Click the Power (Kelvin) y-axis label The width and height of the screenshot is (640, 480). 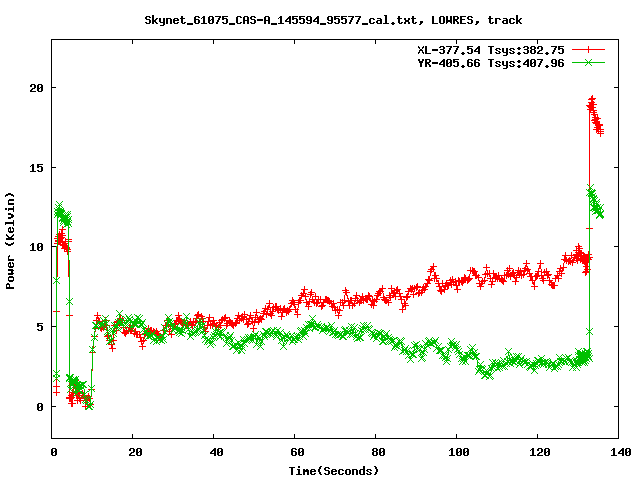coord(11,238)
